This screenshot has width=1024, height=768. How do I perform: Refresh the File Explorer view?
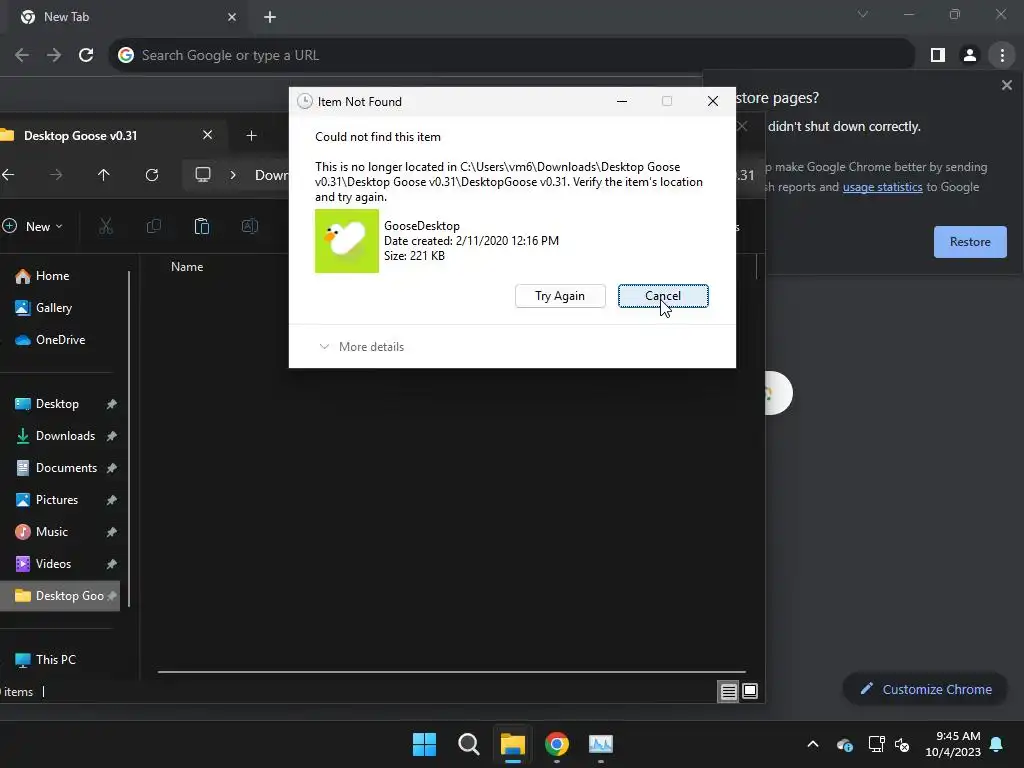[152, 174]
